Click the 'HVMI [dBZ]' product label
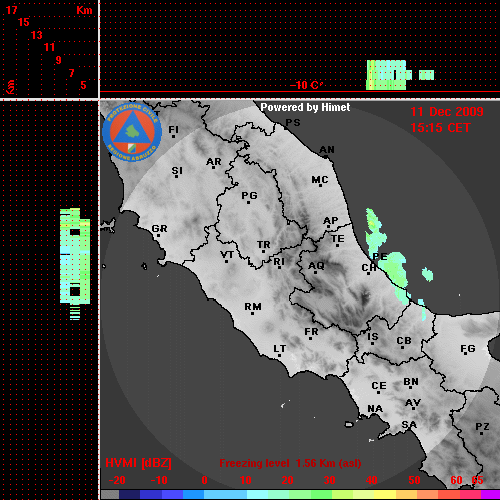 click(x=138, y=463)
